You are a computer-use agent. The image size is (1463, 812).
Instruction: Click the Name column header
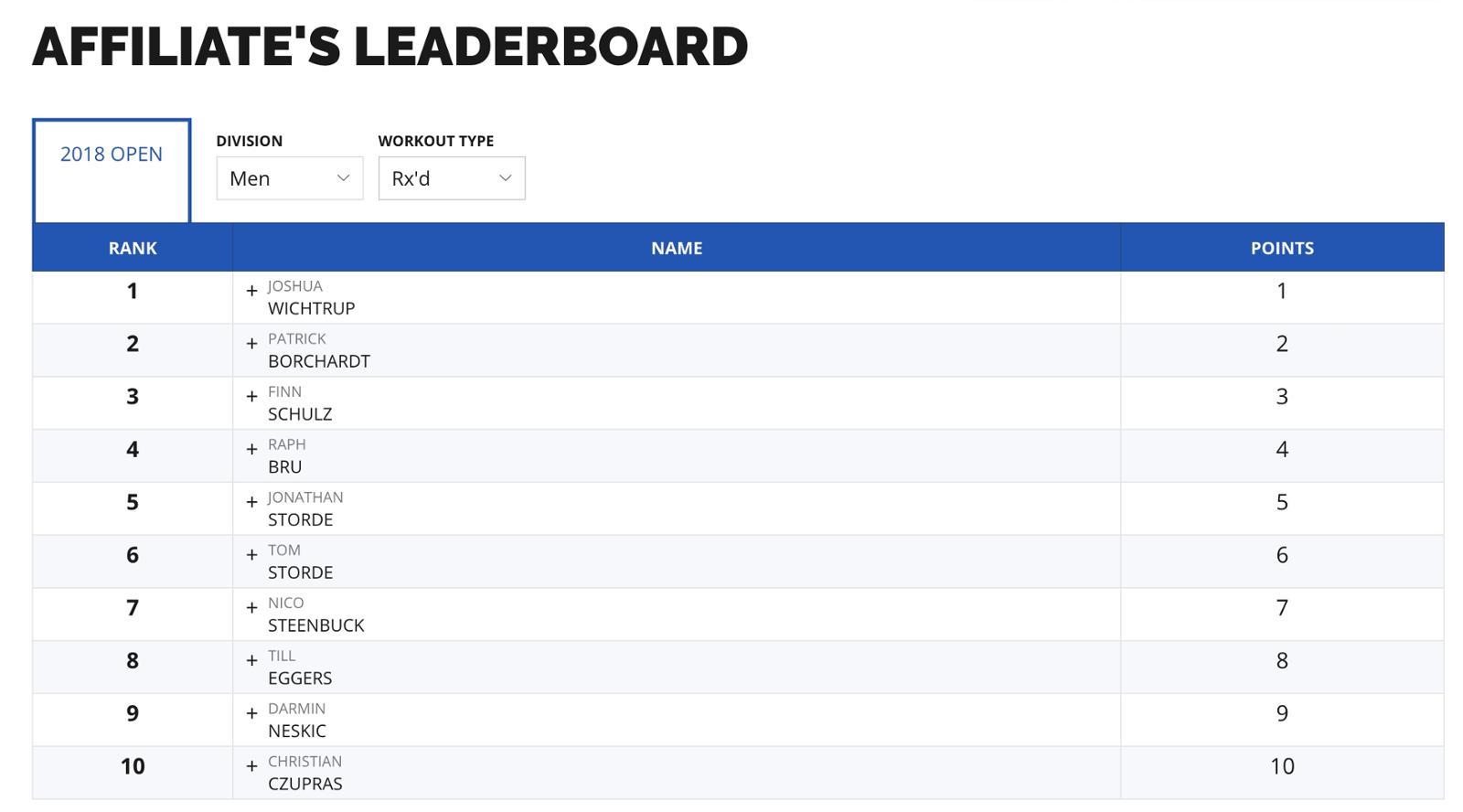[677, 248]
